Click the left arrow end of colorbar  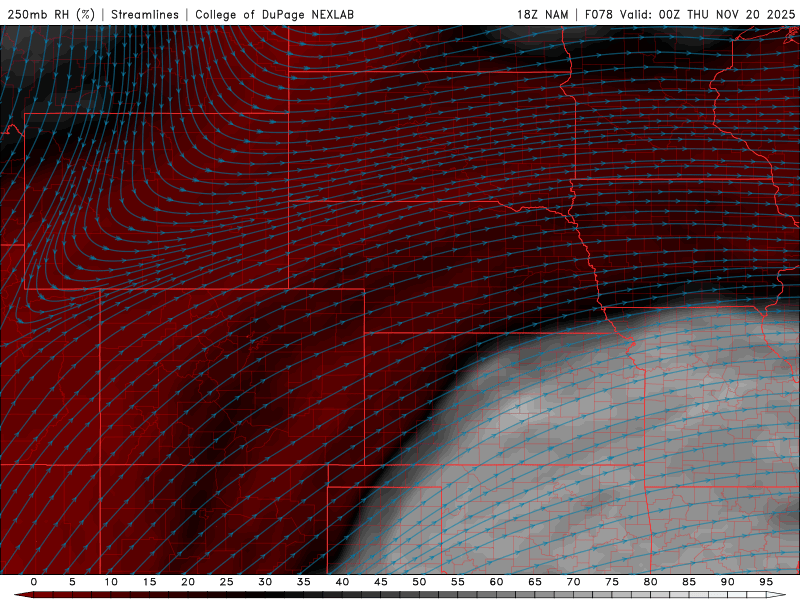click(x=23, y=595)
